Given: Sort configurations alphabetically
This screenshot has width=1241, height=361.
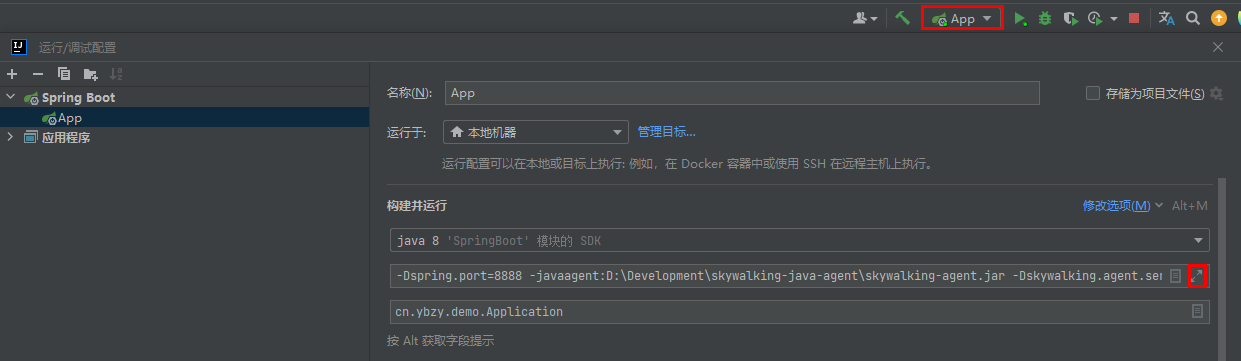Looking at the screenshot, I should [x=116, y=74].
